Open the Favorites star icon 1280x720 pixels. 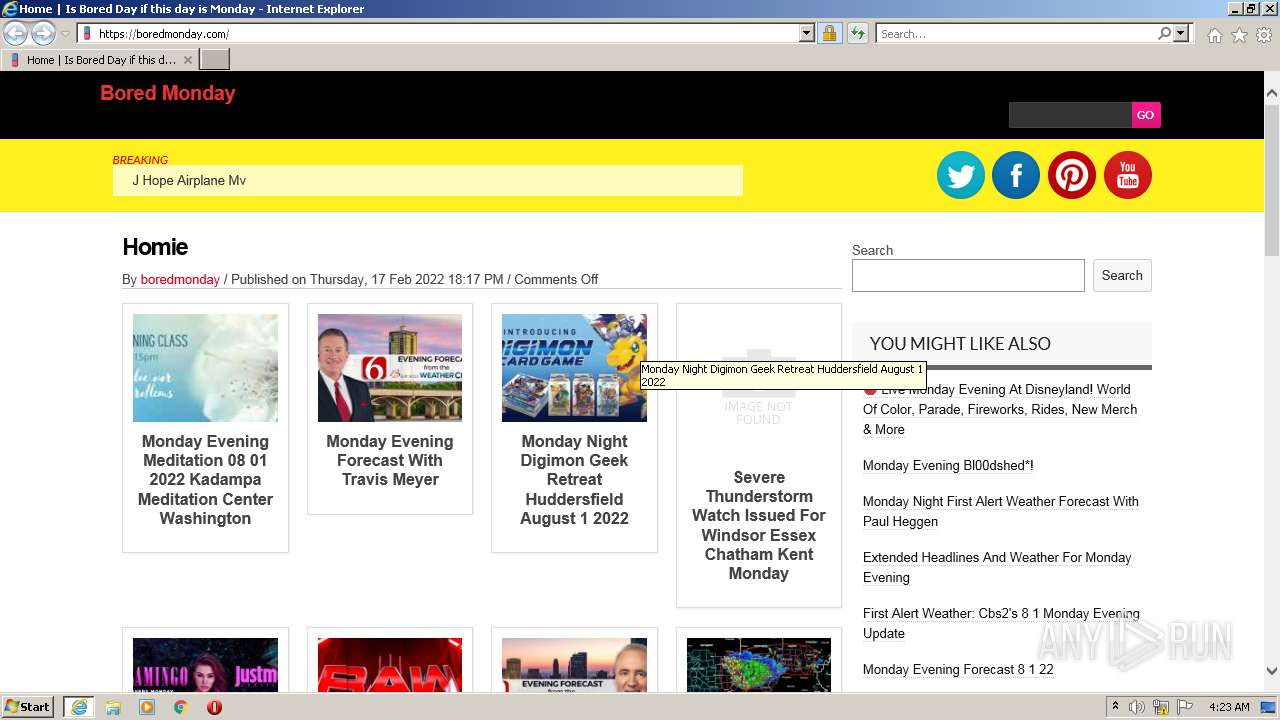pos(1239,35)
